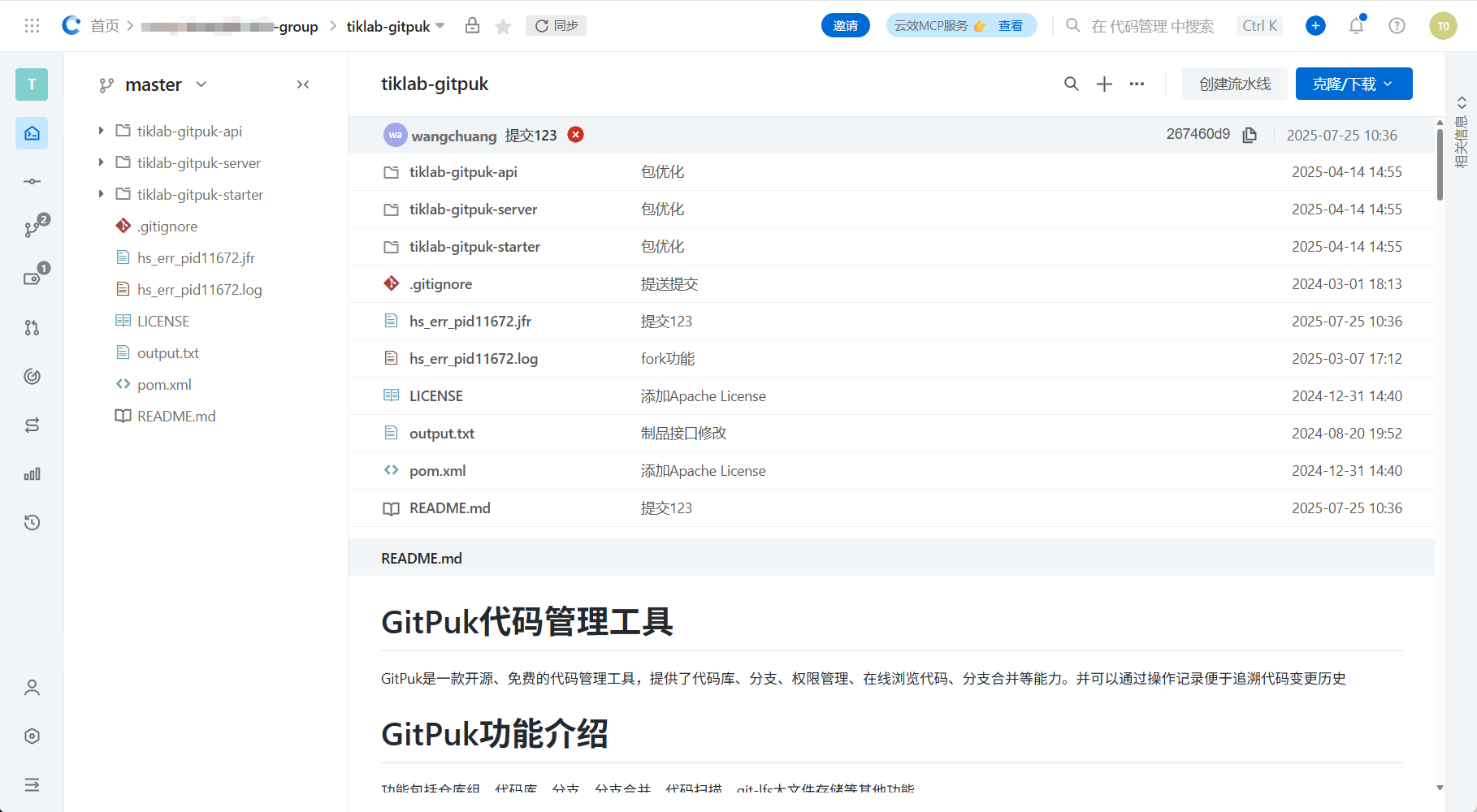Open tags using the tag icon
The image size is (1477, 812).
[32, 277]
